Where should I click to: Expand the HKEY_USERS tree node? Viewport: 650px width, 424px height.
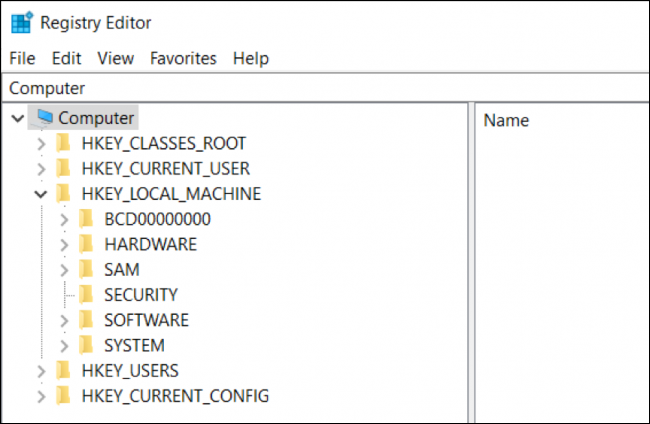click(40, 371)
